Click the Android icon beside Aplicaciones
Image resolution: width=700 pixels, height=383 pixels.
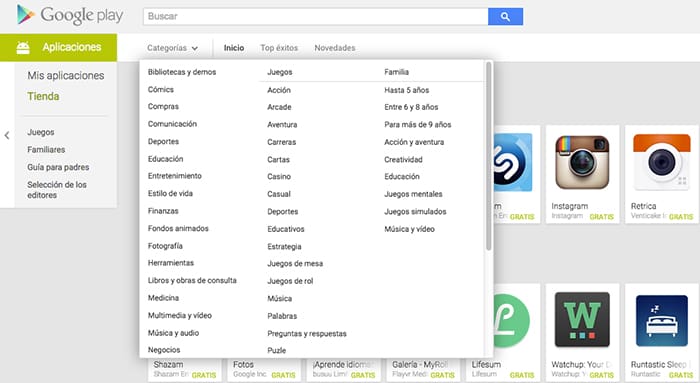[x=23, y=47]
